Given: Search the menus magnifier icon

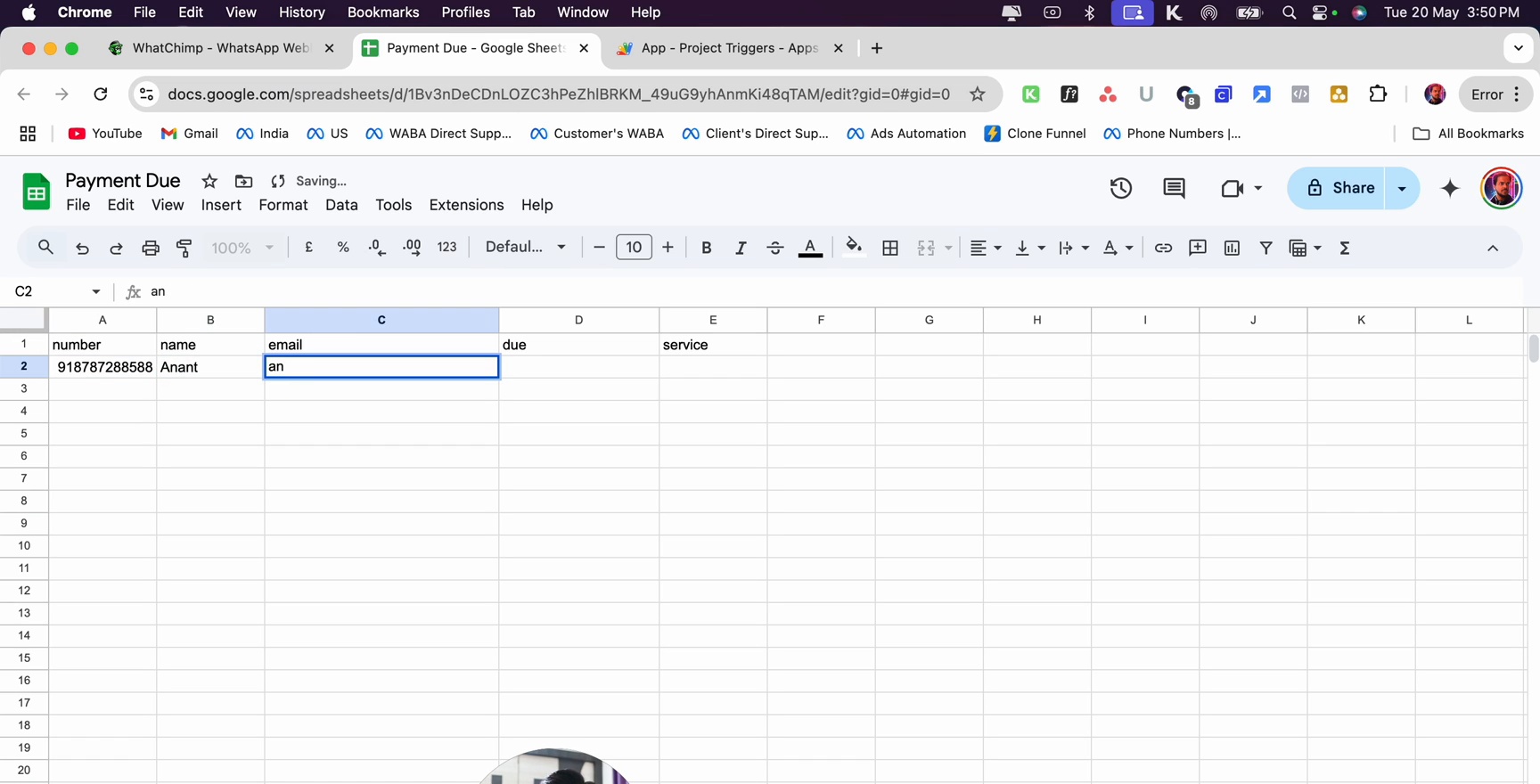Looking at the screenshot, I should [45, 248].
